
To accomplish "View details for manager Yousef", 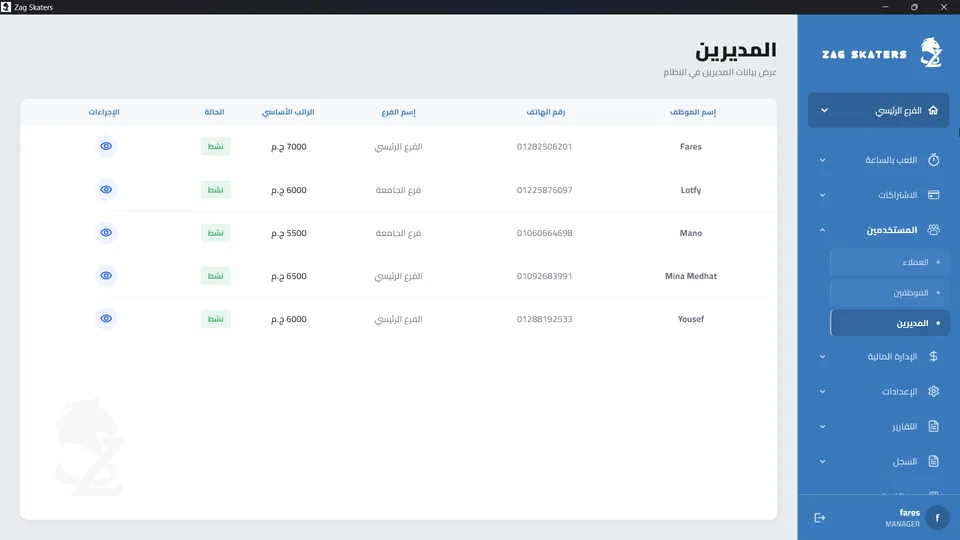I will click(106, 318).
